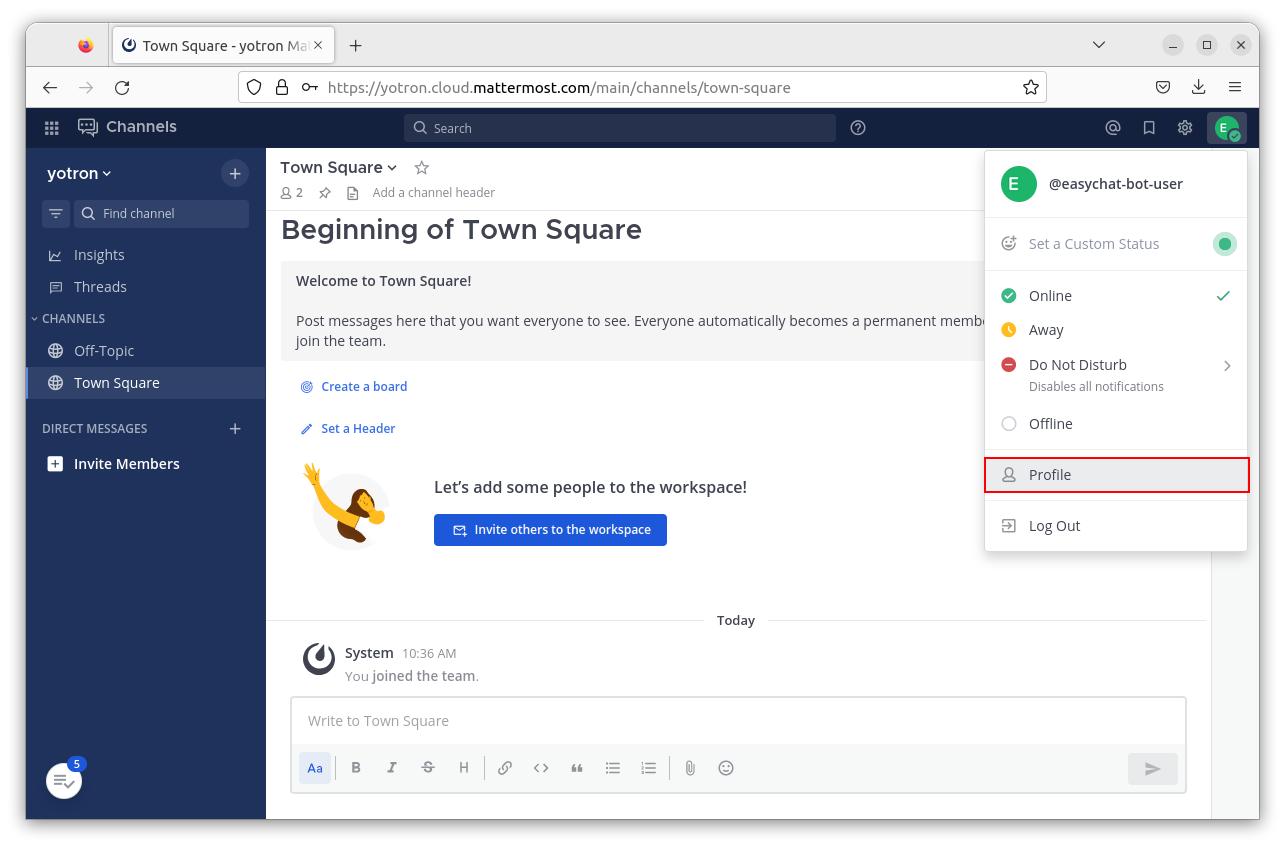Click the send message button
The width and height of the screenshot is (1285, 848).
point(1153,769)
